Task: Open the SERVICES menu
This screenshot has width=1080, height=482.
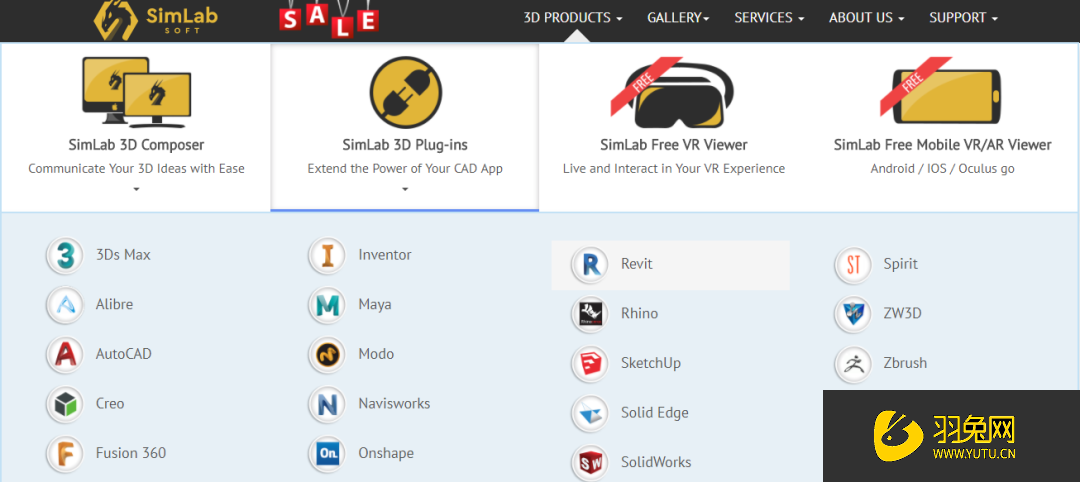Action: tap(769, 18)
